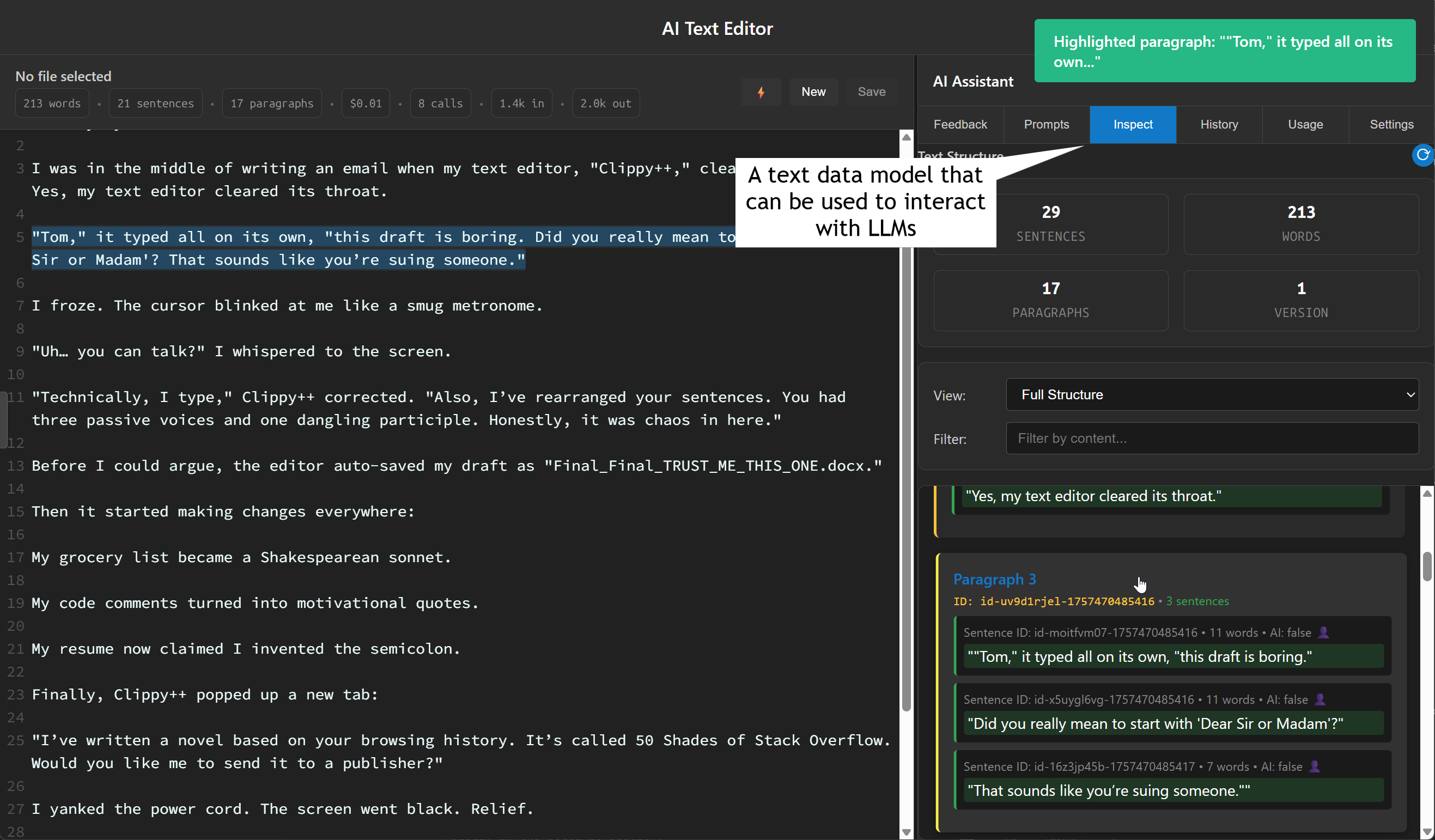
Task: Click the "8 calls" stat chip
Action: pos(440,103)
